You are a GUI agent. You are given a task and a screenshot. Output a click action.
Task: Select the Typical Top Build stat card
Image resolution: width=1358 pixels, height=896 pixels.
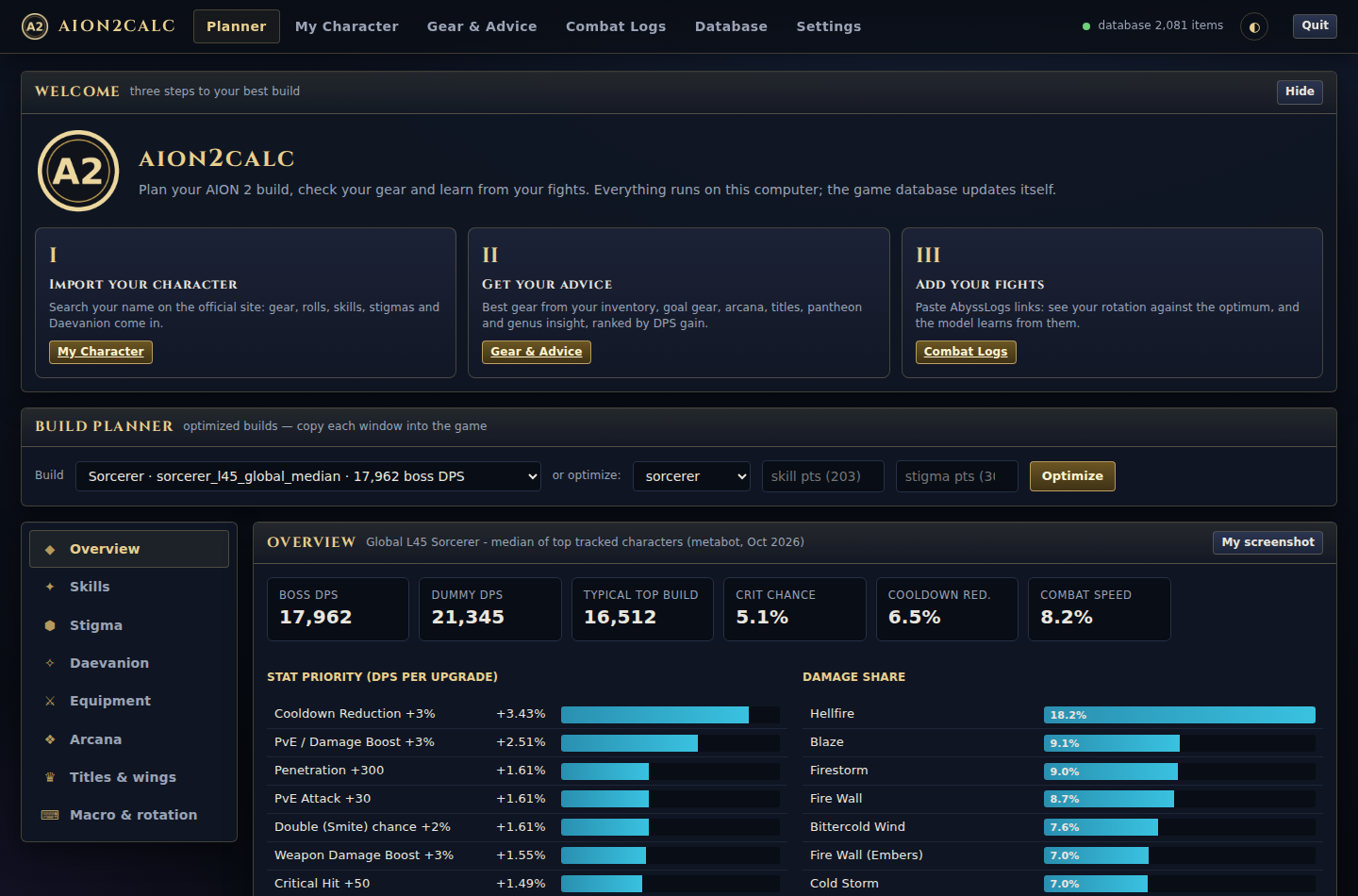coord(642,609)
